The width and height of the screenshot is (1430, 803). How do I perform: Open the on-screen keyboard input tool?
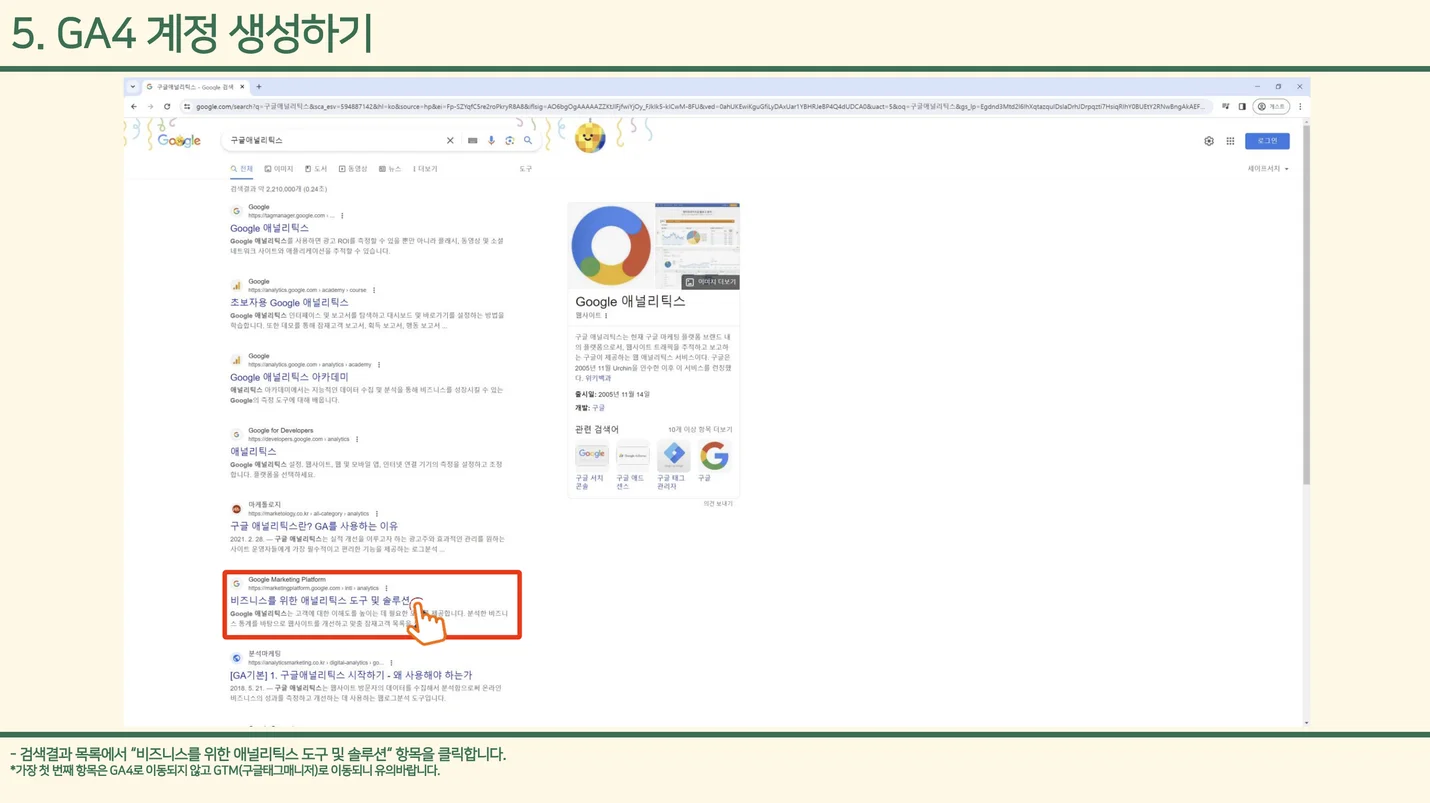coord(472,141)
